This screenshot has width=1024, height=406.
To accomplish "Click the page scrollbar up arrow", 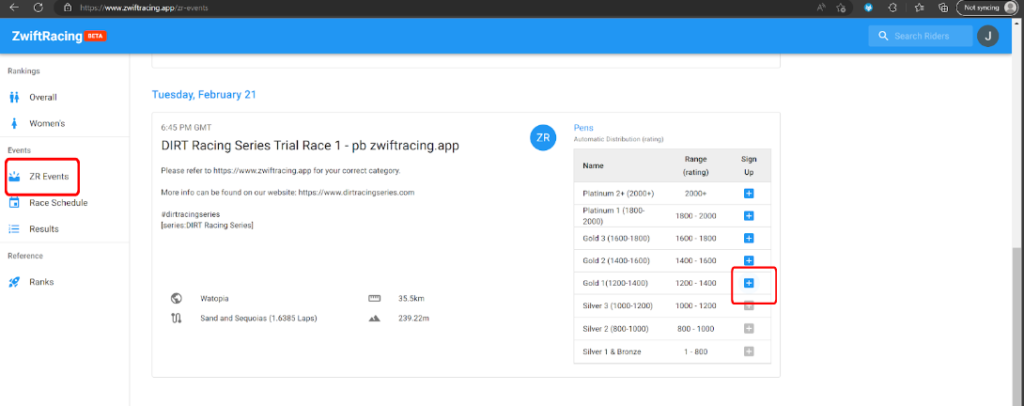I will [1018, 22].
